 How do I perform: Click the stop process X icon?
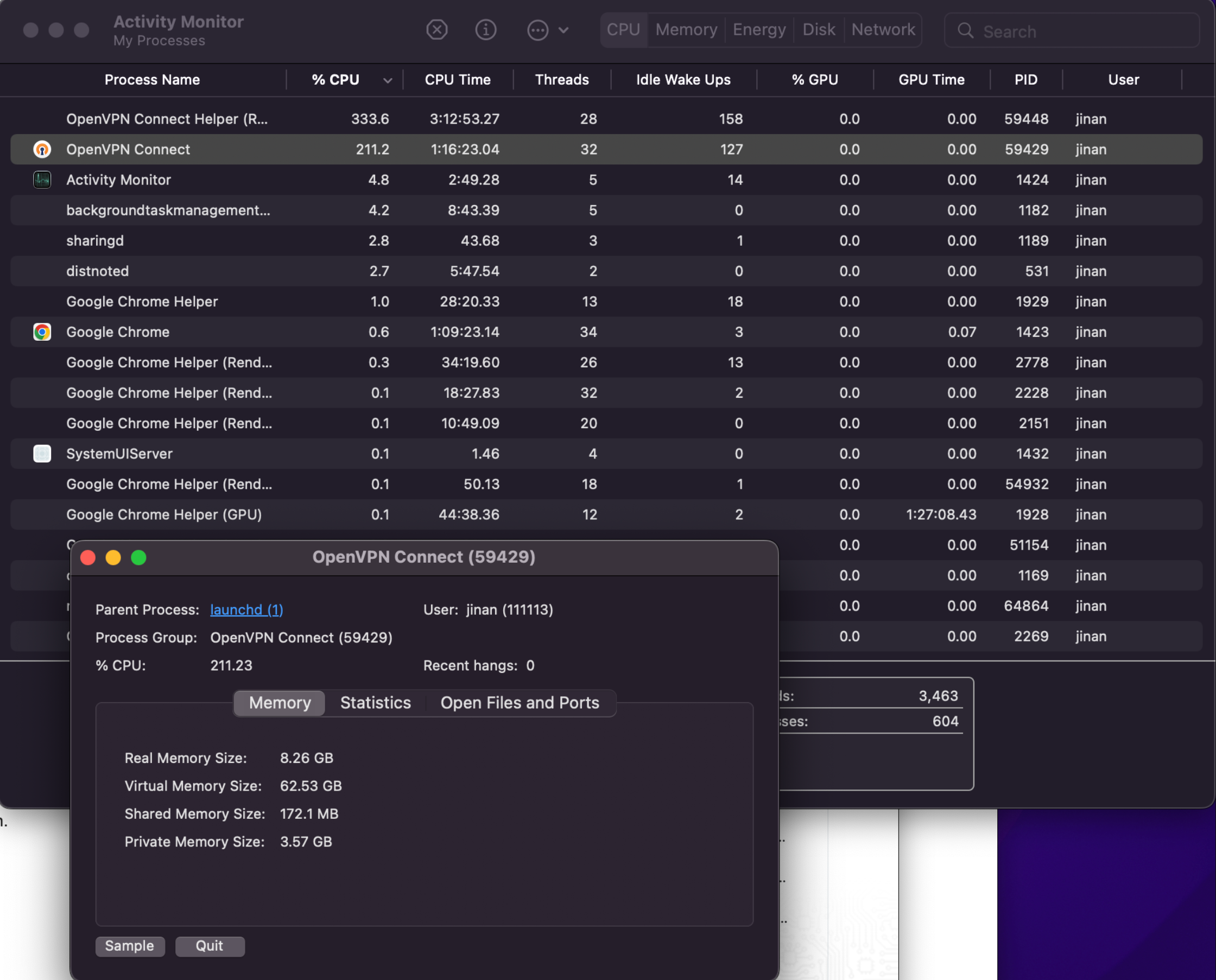[436, 29]
